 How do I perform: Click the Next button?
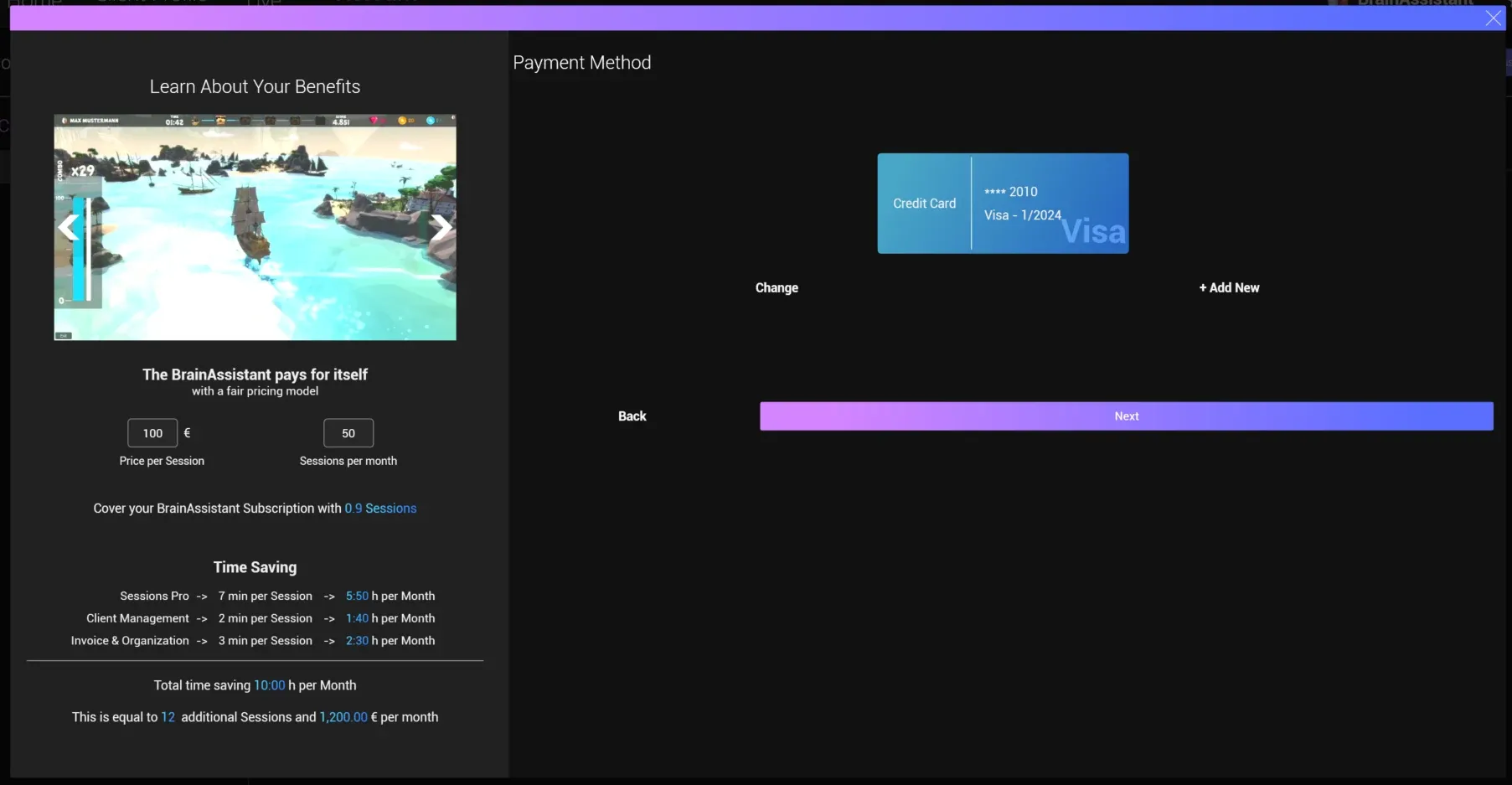tap(1126, 416)
